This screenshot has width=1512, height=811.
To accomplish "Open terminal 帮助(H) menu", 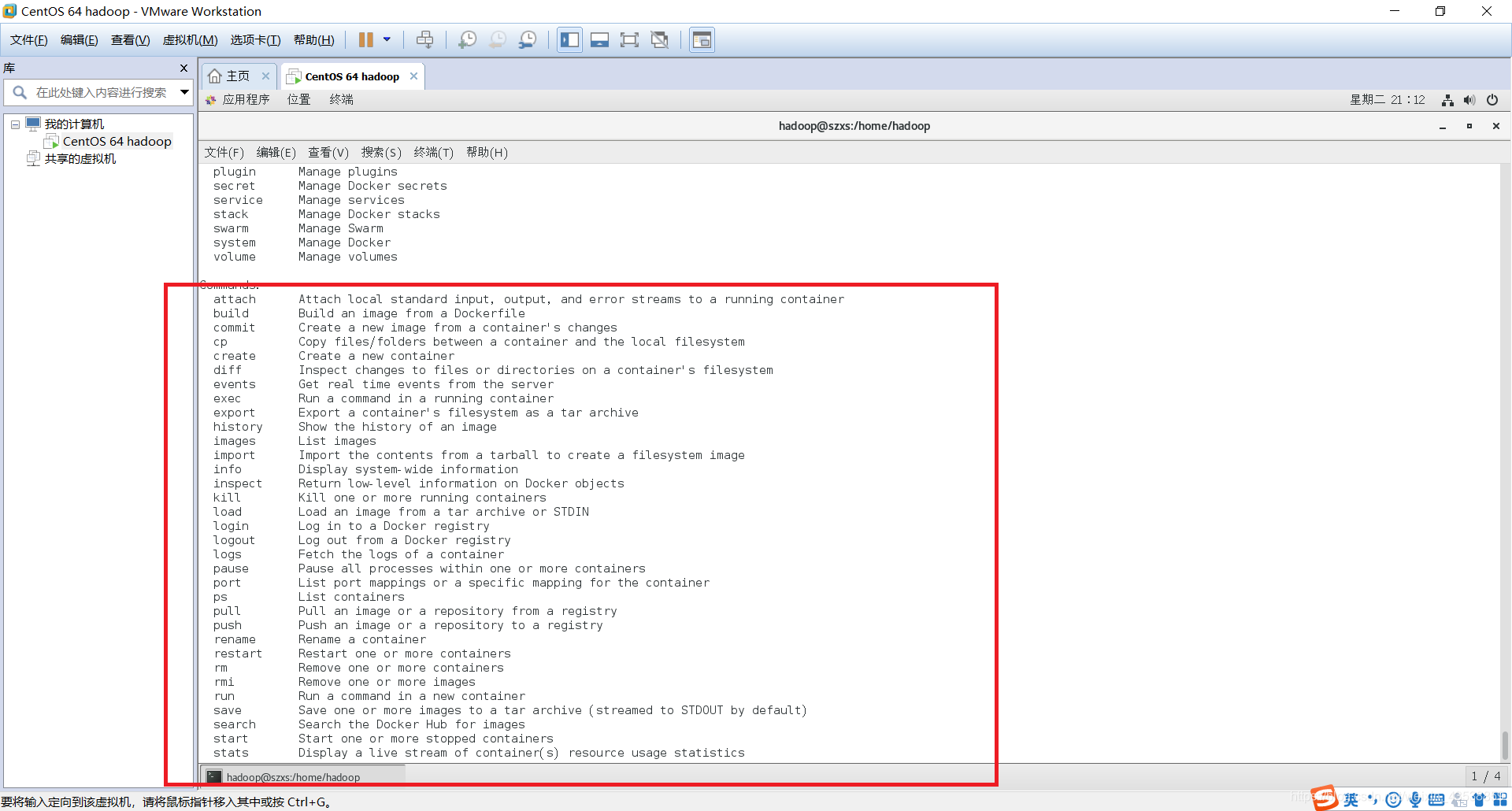I will (487, 153).
